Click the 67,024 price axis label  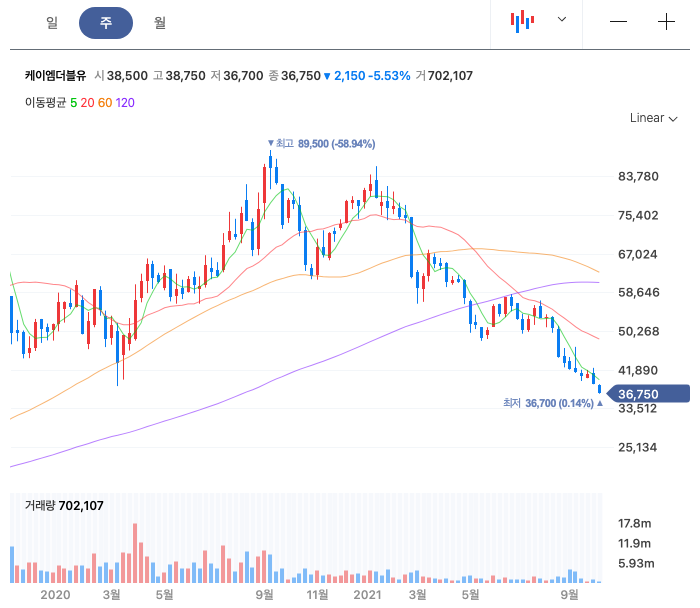click(x=638, y=254)
